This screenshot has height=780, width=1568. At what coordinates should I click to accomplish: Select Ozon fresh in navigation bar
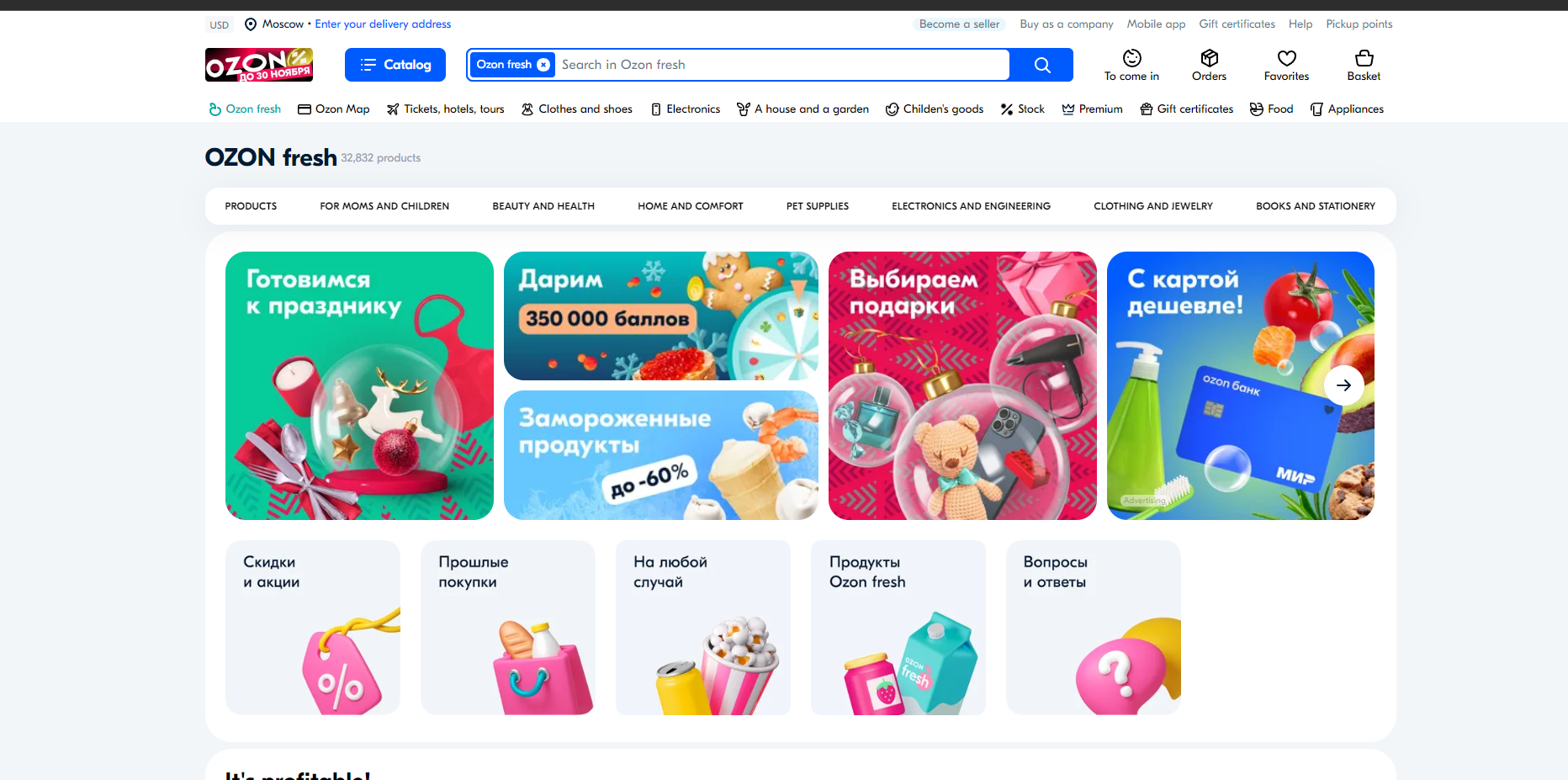coord(245,109)
